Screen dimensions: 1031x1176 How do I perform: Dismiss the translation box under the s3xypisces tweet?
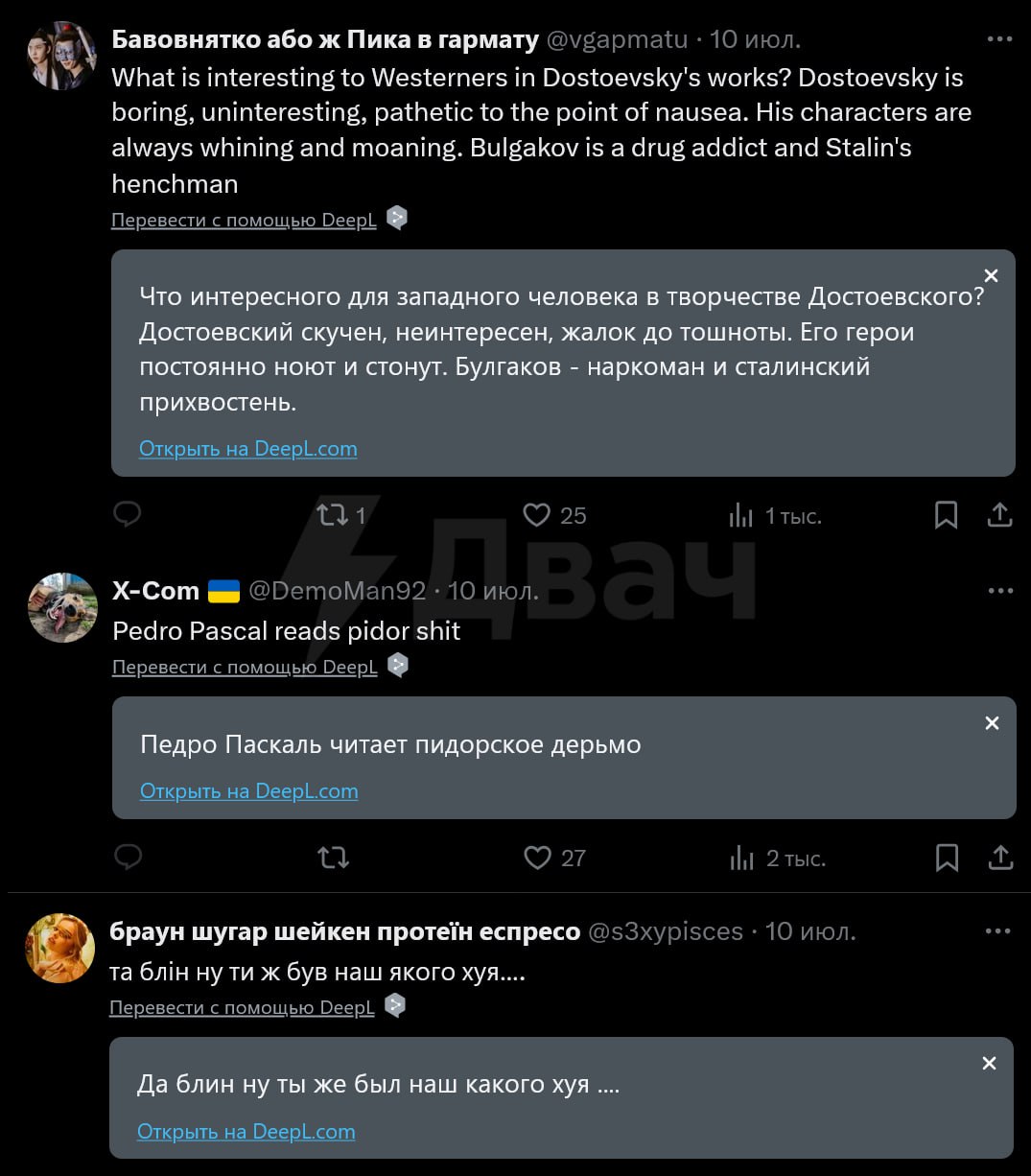click(x=991, y=1064)
